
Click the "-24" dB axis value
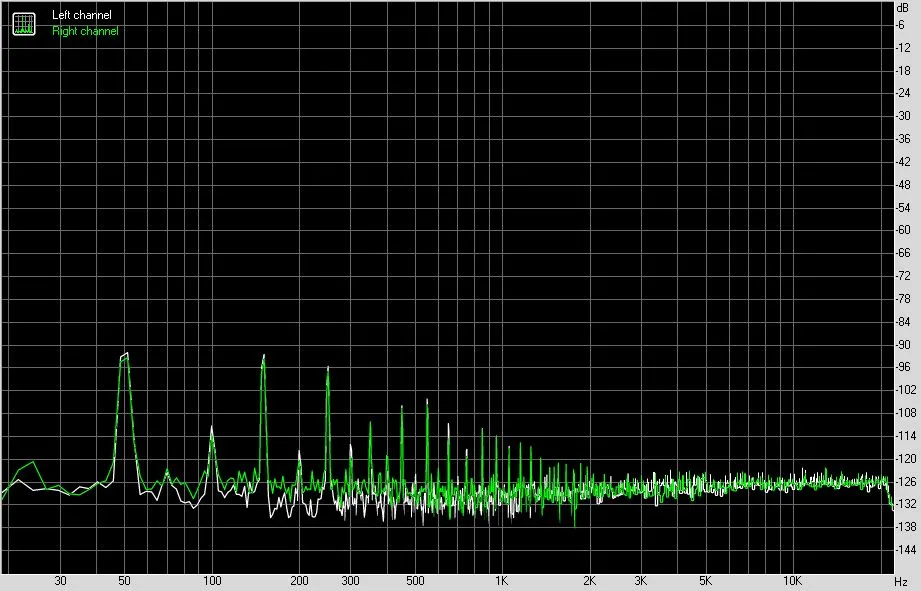[x=902, y=93]
